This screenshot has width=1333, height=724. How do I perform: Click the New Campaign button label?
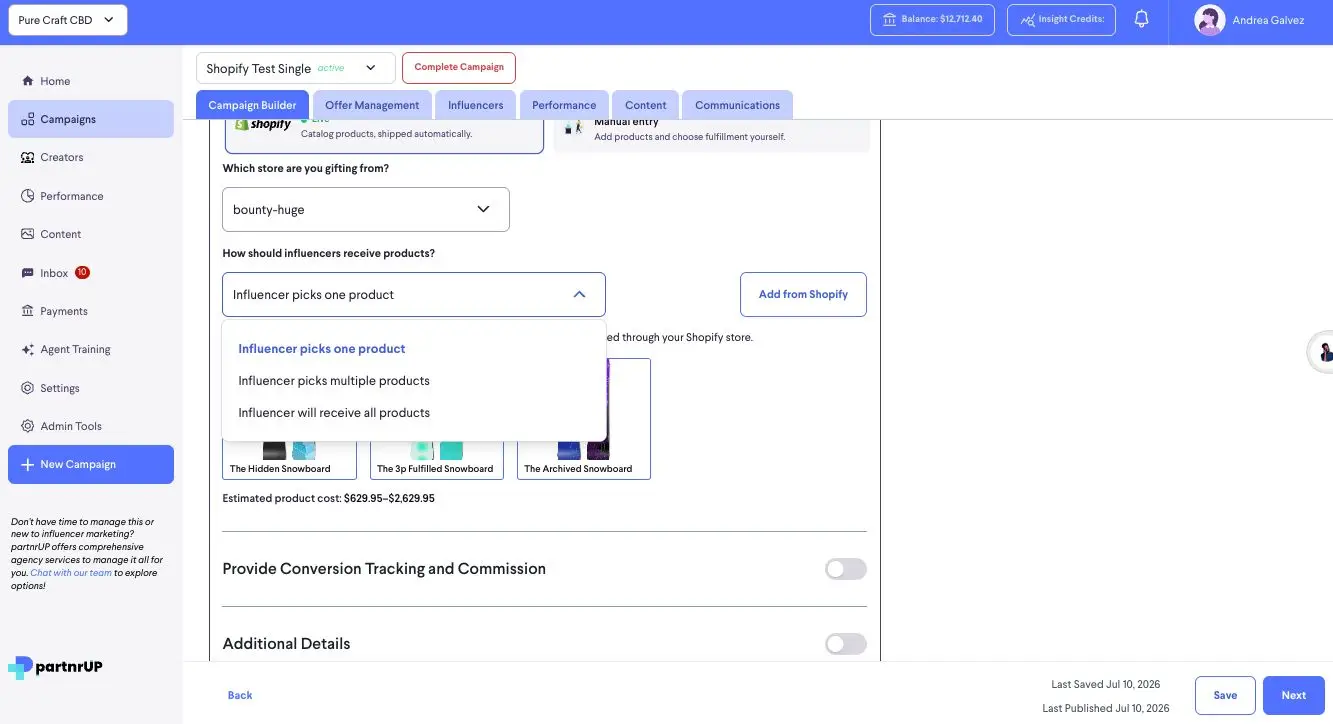[x=78, y=464]
